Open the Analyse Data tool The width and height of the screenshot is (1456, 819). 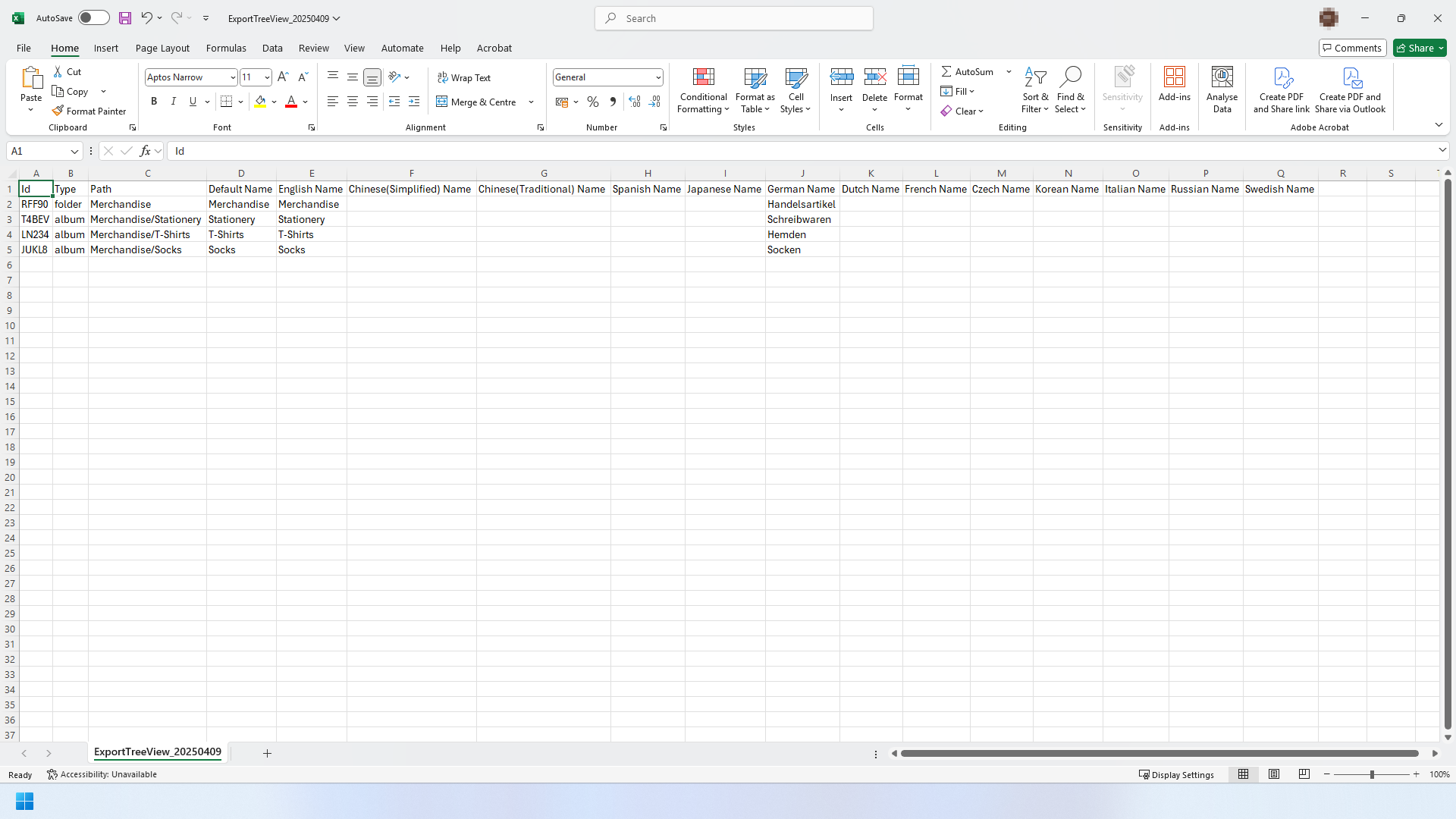point(1222,89)
